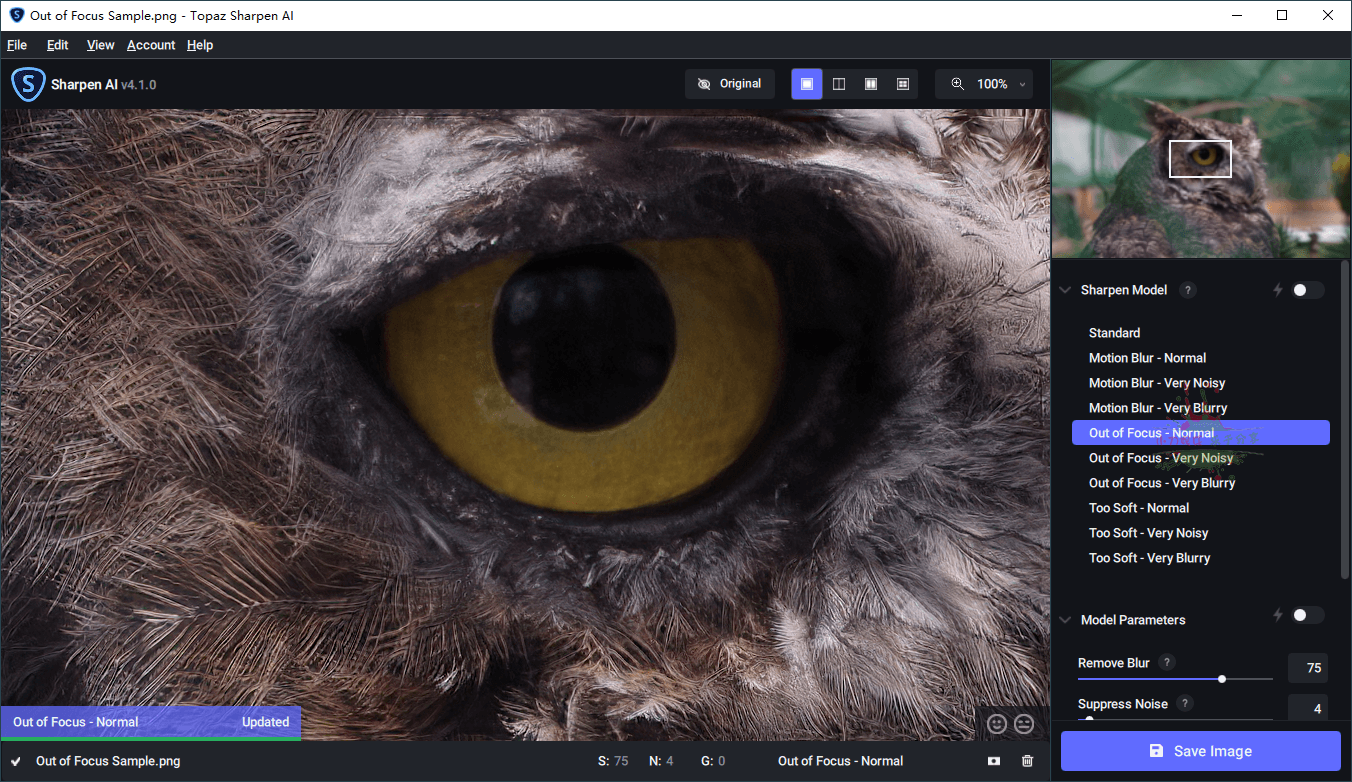The image size is (1352, 782).
Task: Enable the Model Parameters auto toggle switch
Action: point(1306,614)
